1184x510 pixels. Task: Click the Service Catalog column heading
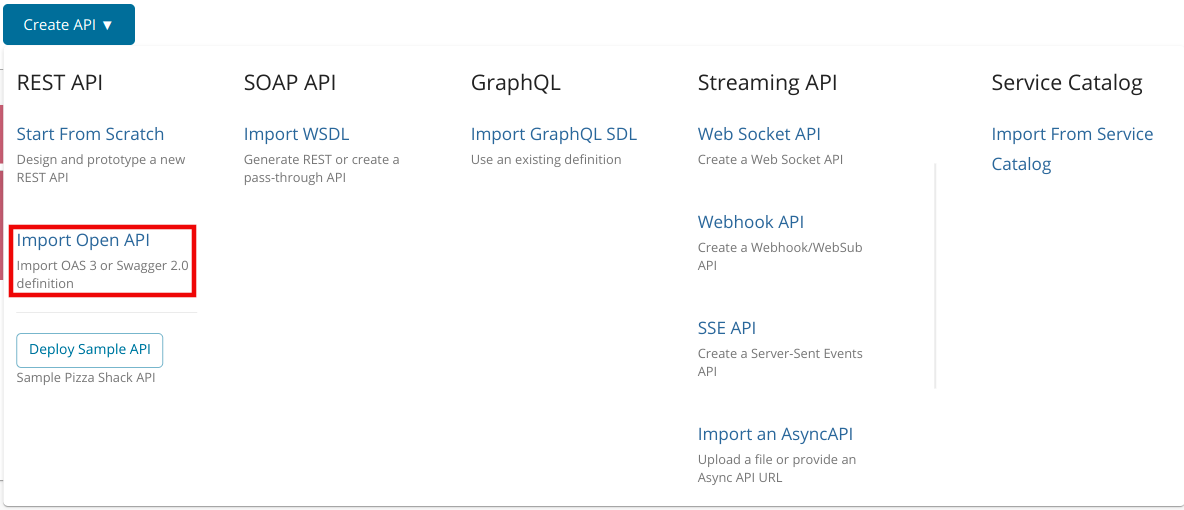pos(1066,83)
